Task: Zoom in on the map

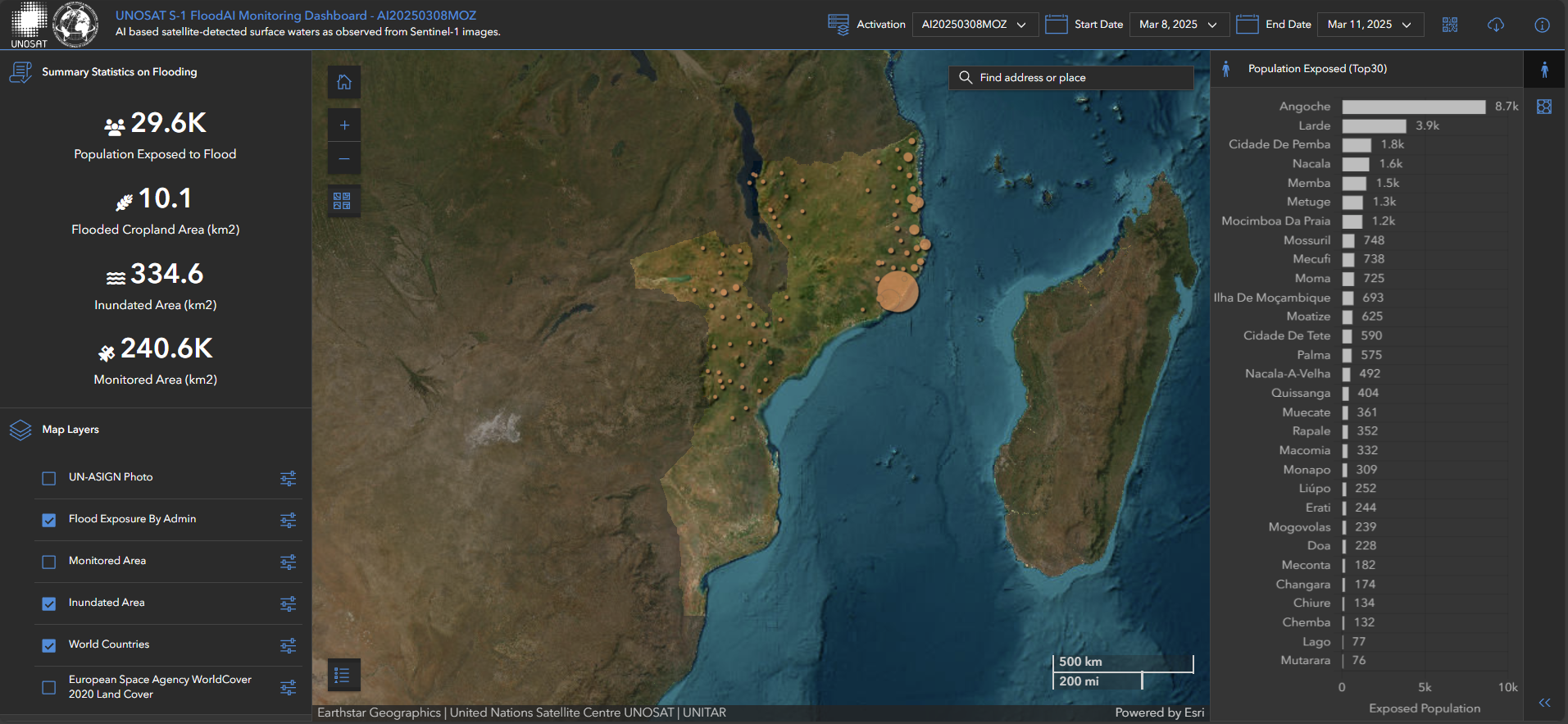Action: click(344, 125)
